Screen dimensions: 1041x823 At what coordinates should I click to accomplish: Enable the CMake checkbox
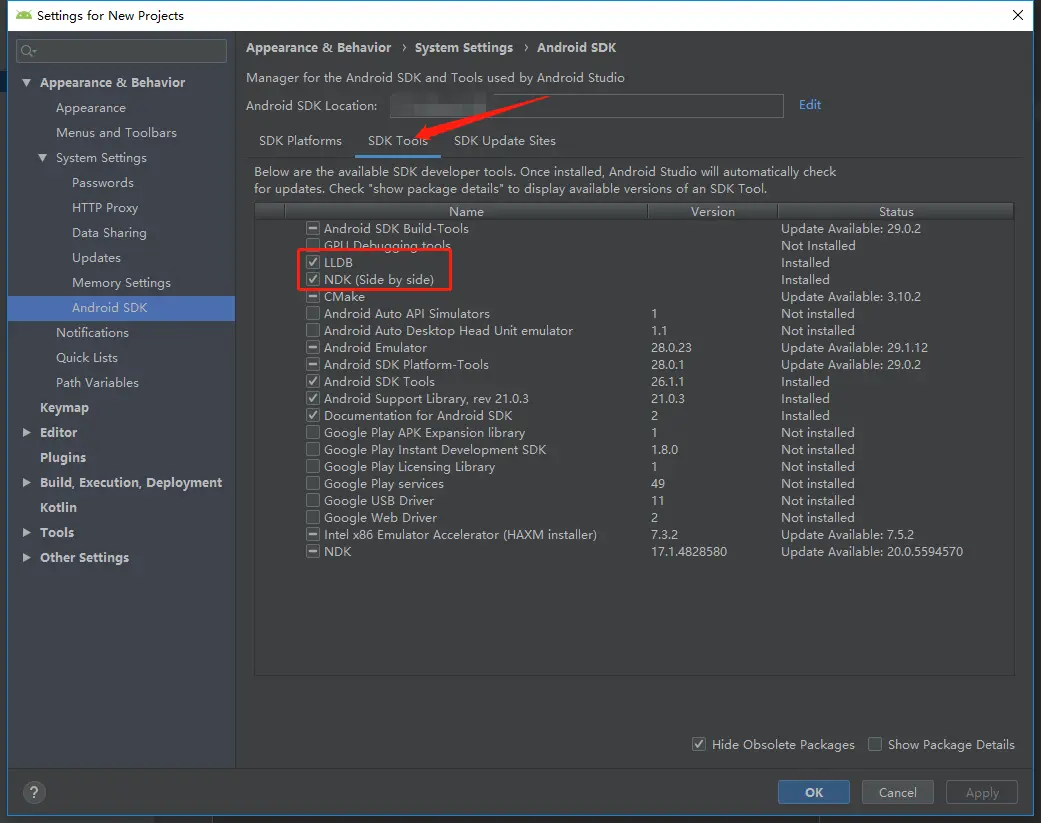(313, 297)
